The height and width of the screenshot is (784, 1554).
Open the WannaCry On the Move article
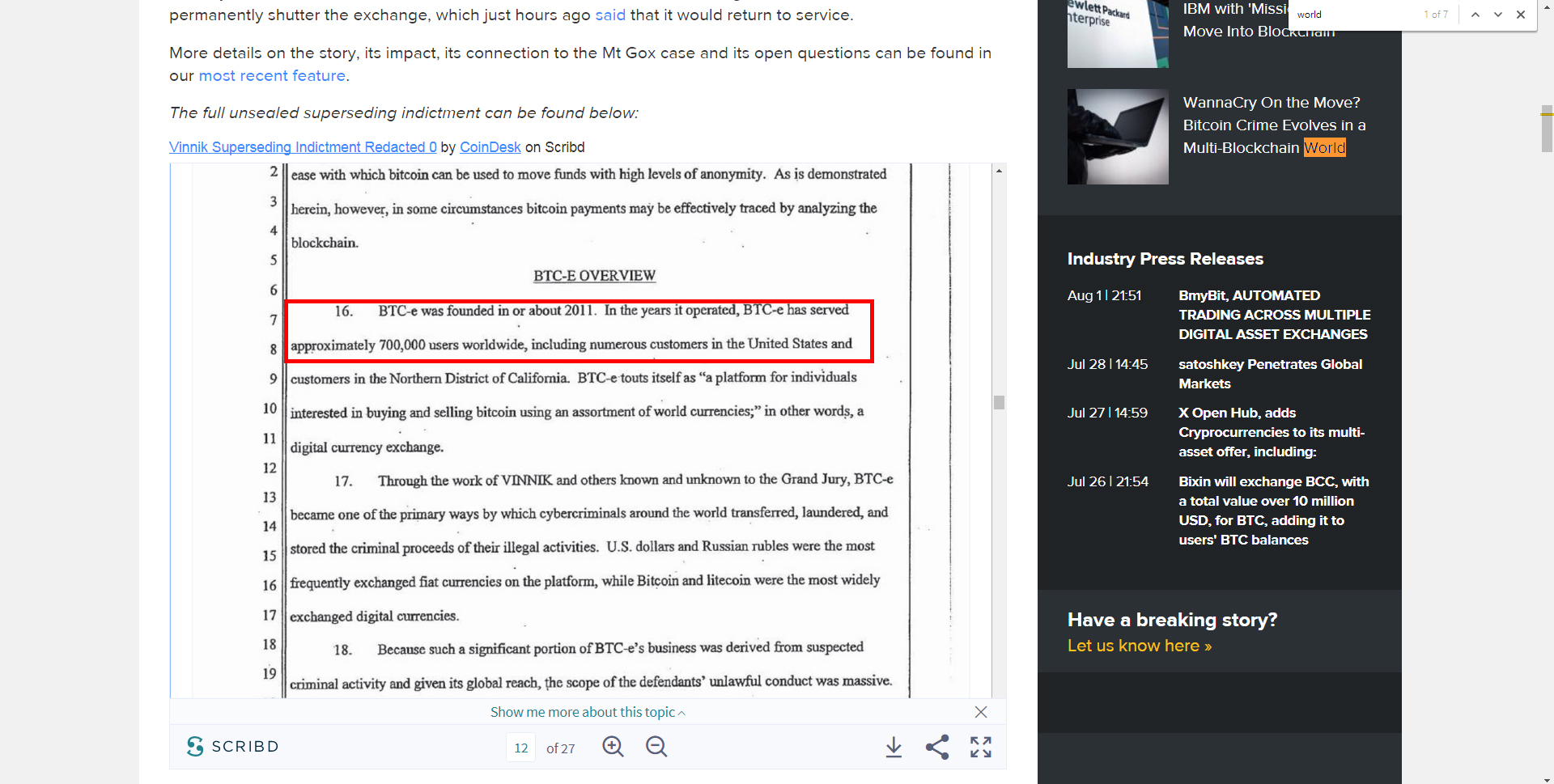(1274, 125)
